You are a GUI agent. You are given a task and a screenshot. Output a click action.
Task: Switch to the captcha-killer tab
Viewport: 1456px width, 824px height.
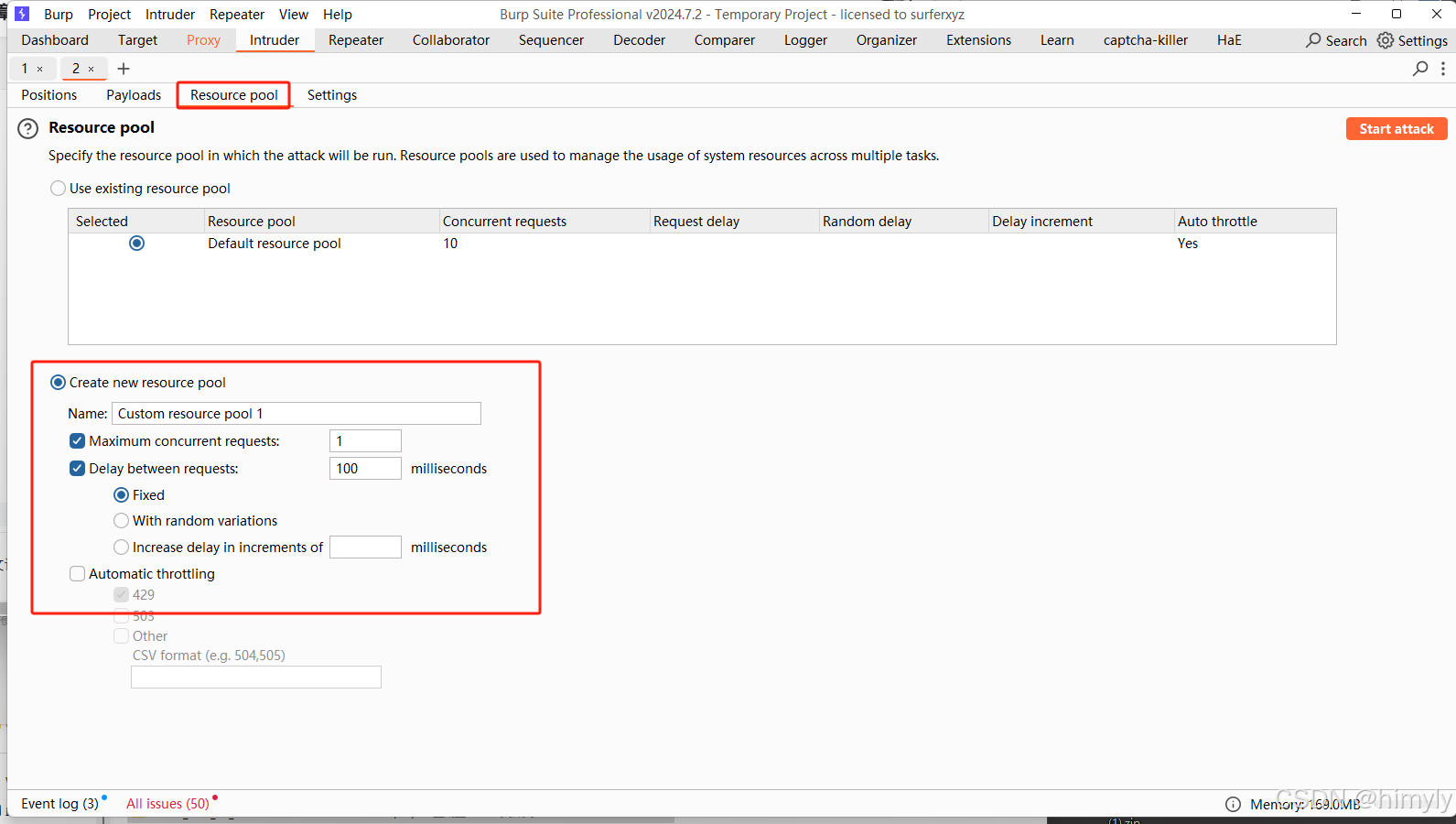coord(1146,40)
